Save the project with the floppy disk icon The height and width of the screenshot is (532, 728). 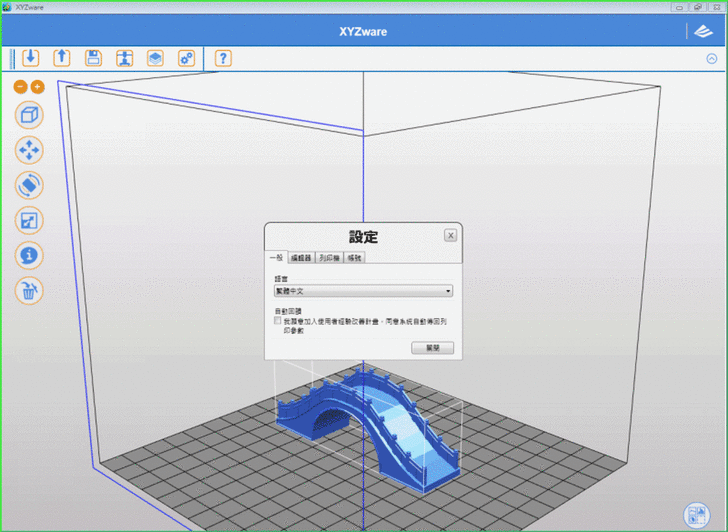tap(93, 58)
